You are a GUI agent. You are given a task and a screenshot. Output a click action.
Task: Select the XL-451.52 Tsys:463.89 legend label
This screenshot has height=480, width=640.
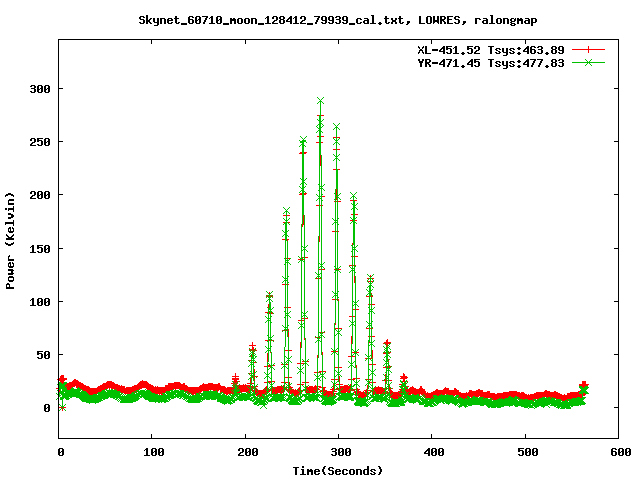(x=491, y=50)
